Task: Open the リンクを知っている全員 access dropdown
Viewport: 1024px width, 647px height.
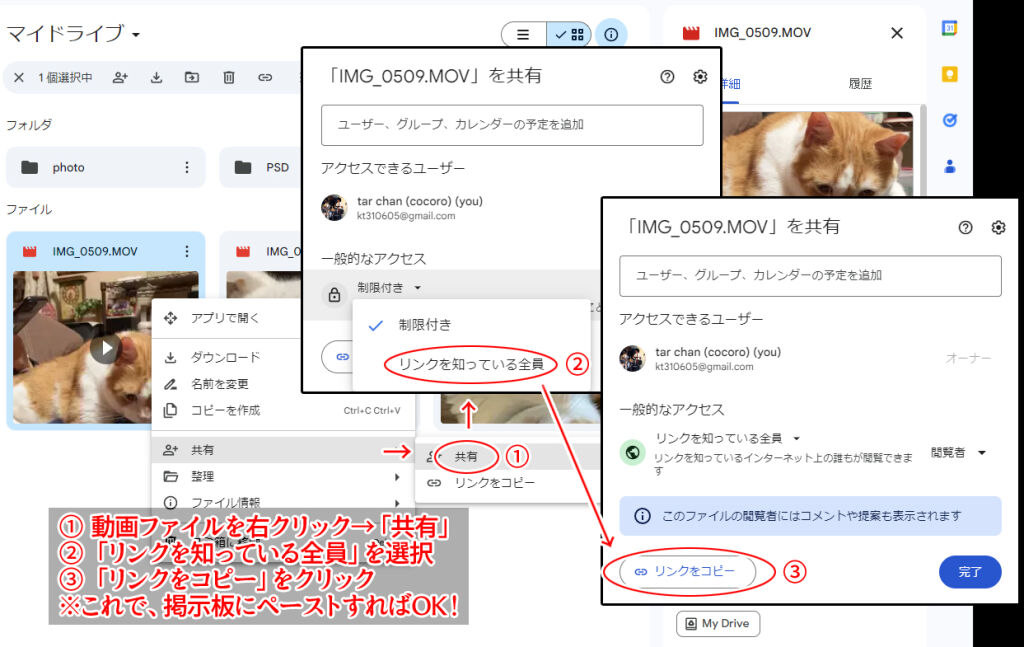Action: point(727,438)
